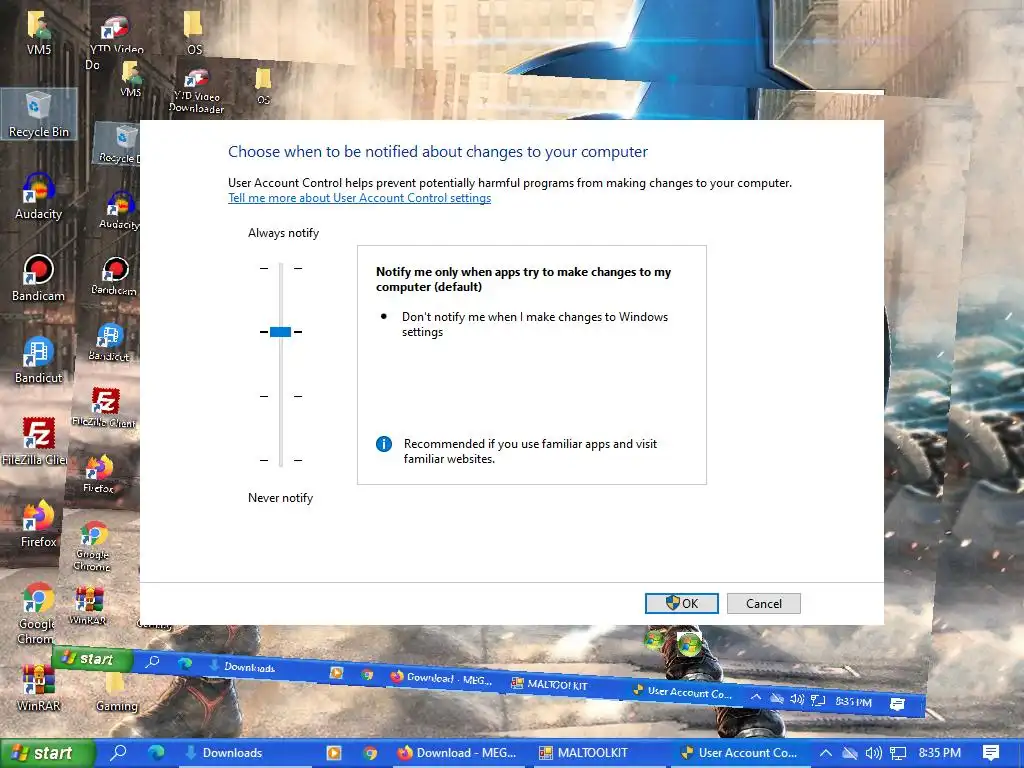This screenshot has width=1024, height=768.
Task: Launch Bandicut from the leftmost desktop column
Action: pyautogui.click(x=38, y=360)
